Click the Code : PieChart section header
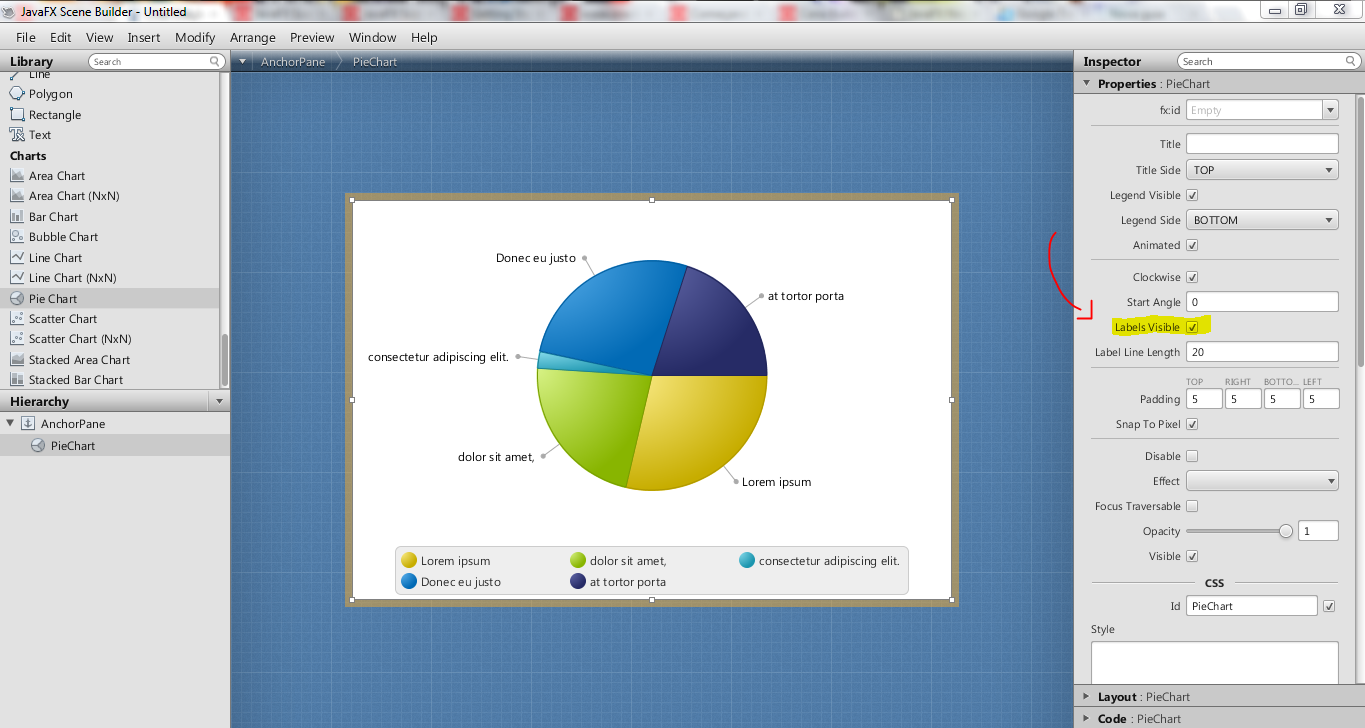 point(1138,718)
